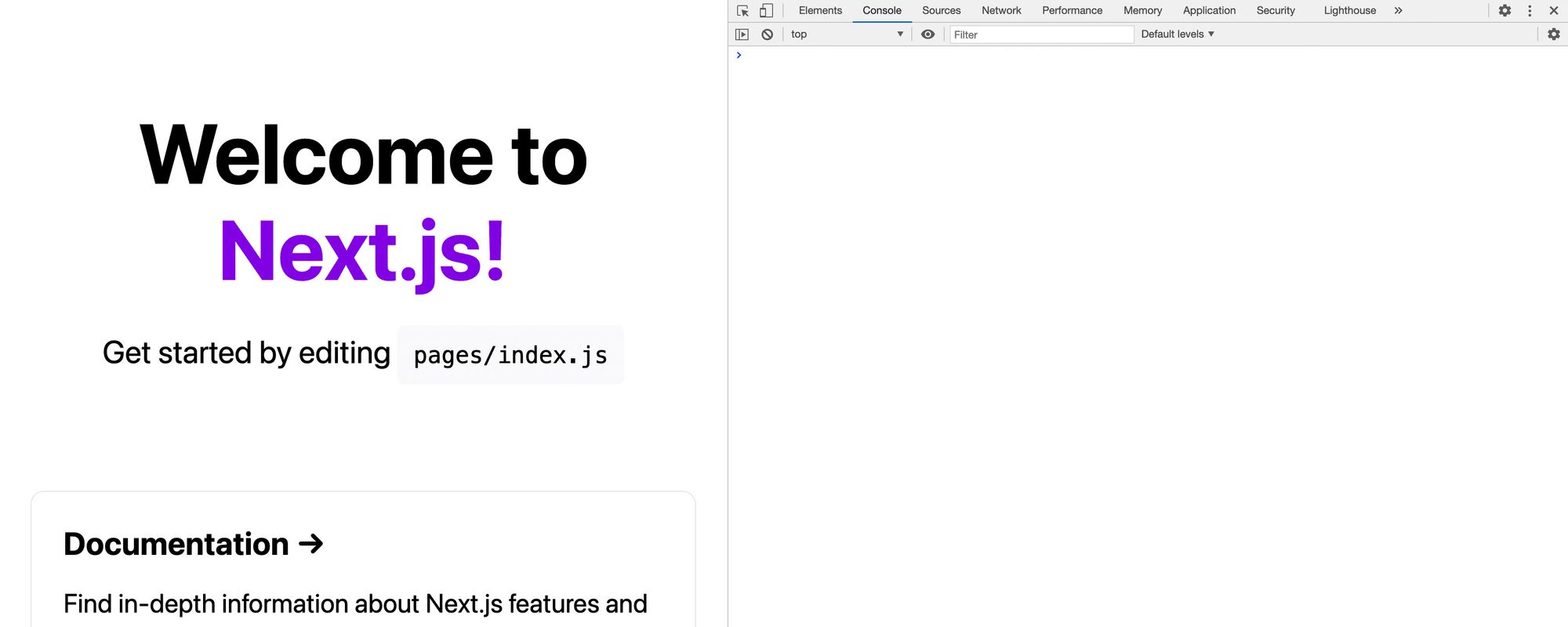
Task: Open the Documentation card link
Action: click(x=363, y=559)
